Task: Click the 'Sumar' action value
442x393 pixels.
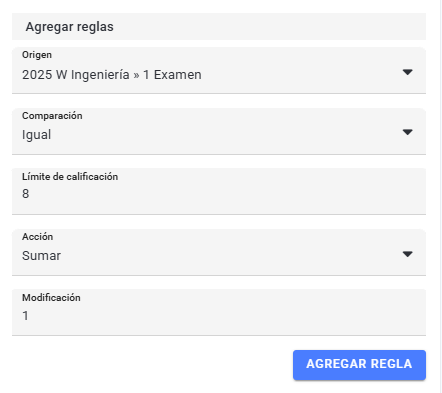Action: pos(41,256)
